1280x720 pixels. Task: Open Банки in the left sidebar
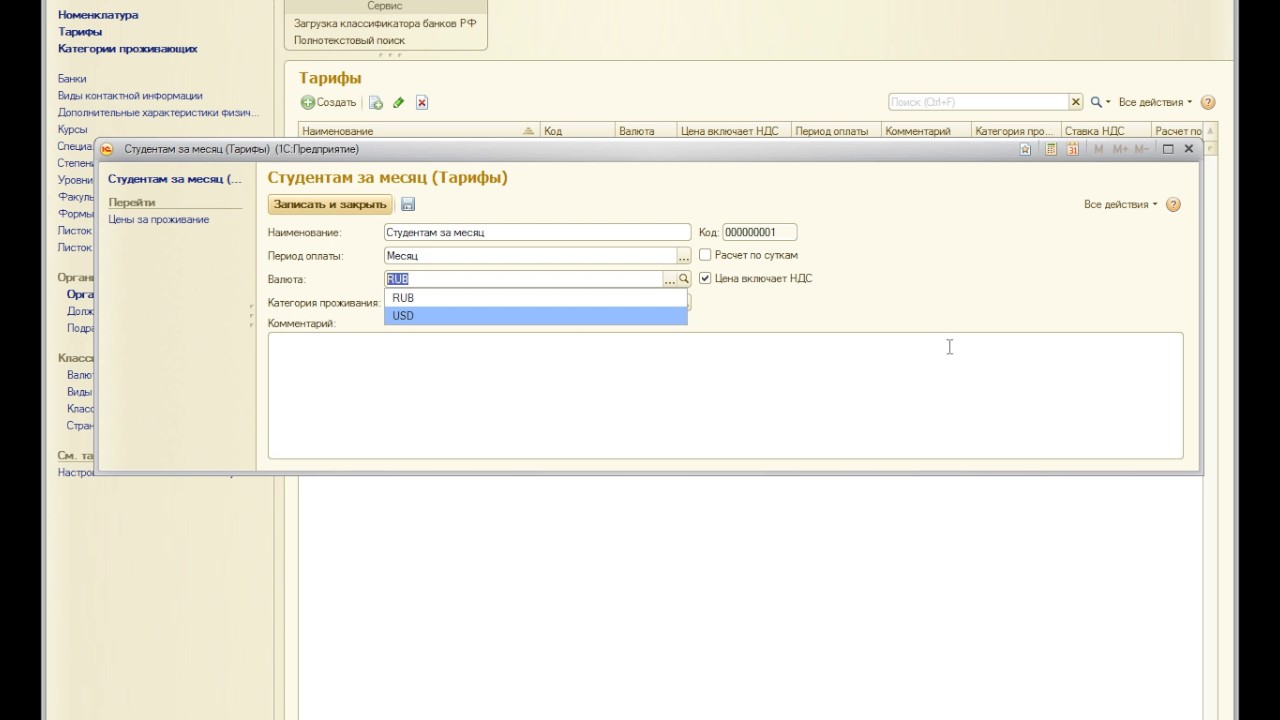pos(72,78)
